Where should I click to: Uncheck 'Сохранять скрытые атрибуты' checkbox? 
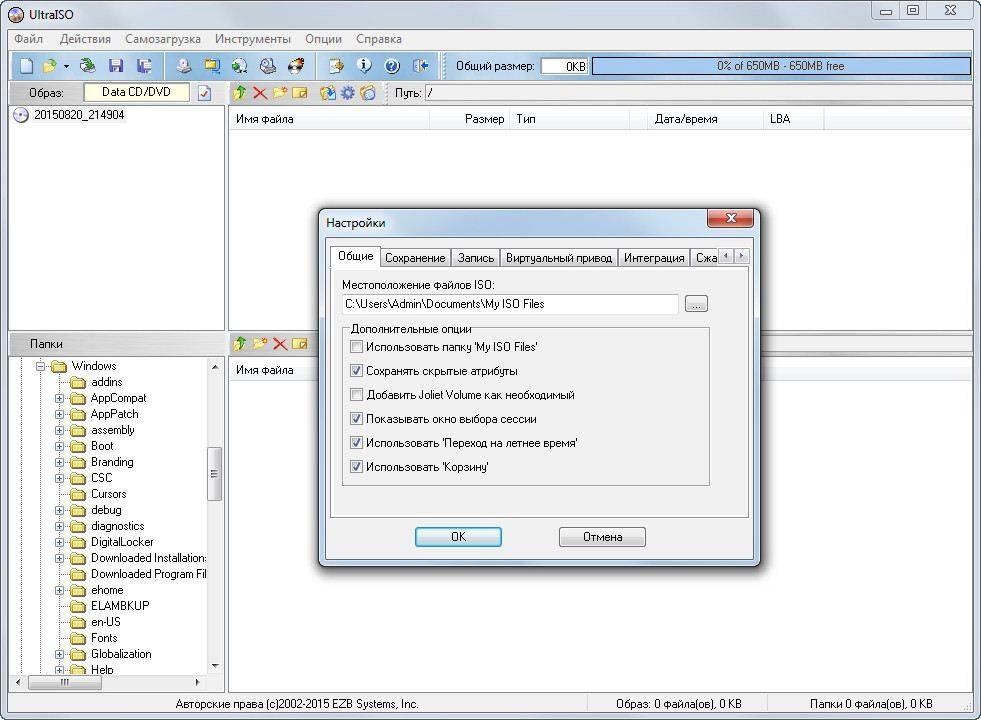point(356,370)
